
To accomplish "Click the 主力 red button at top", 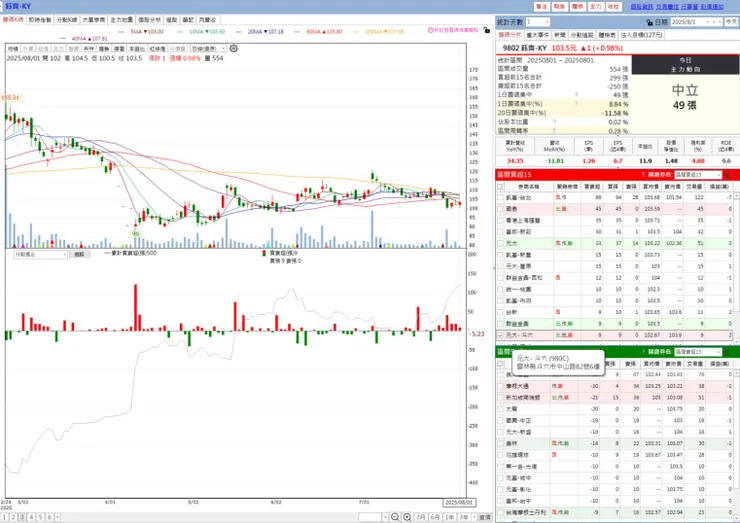I will [596, 7].
